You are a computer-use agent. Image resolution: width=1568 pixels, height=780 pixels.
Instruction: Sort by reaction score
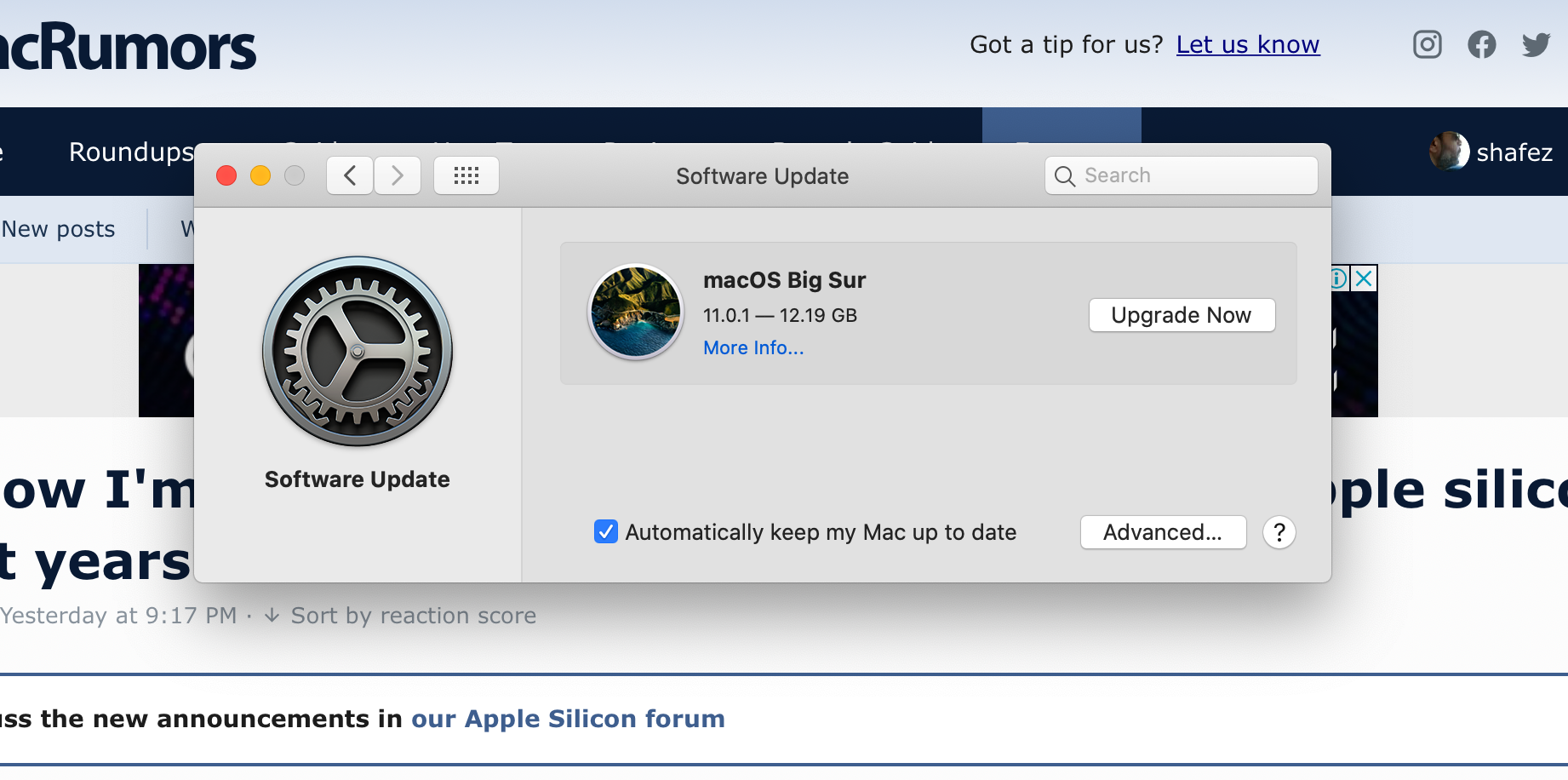413,616
